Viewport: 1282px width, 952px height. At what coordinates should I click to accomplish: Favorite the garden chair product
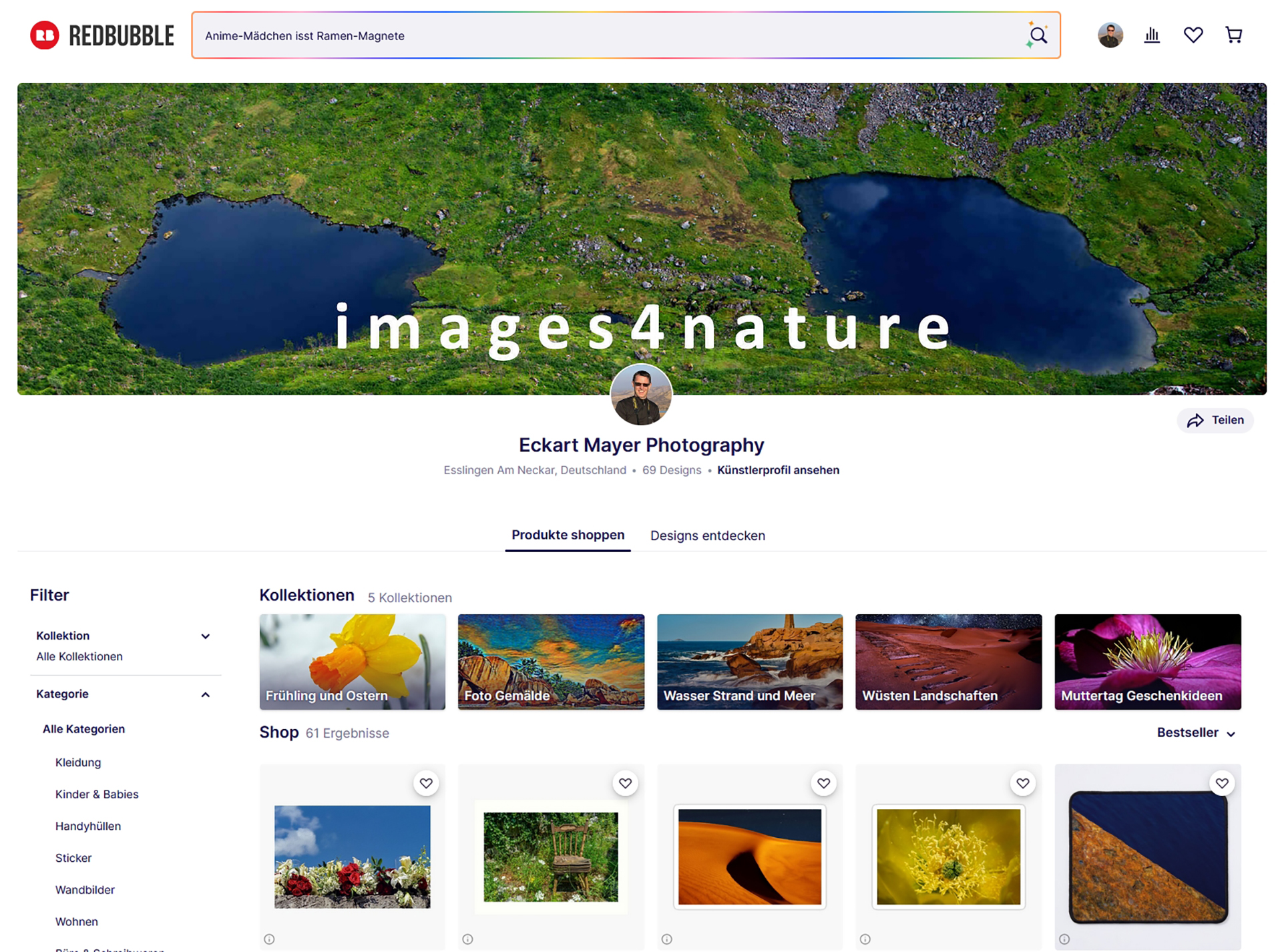pos(625,783)
